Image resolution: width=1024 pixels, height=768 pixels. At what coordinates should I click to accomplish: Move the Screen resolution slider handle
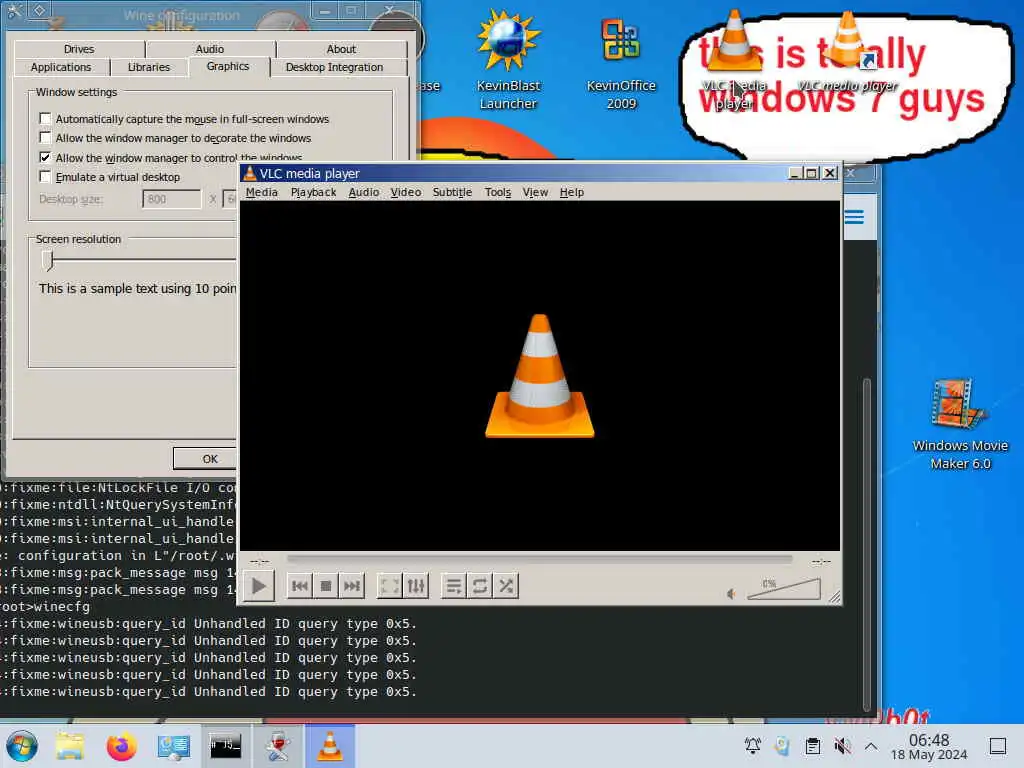click(x=48, y=260)
